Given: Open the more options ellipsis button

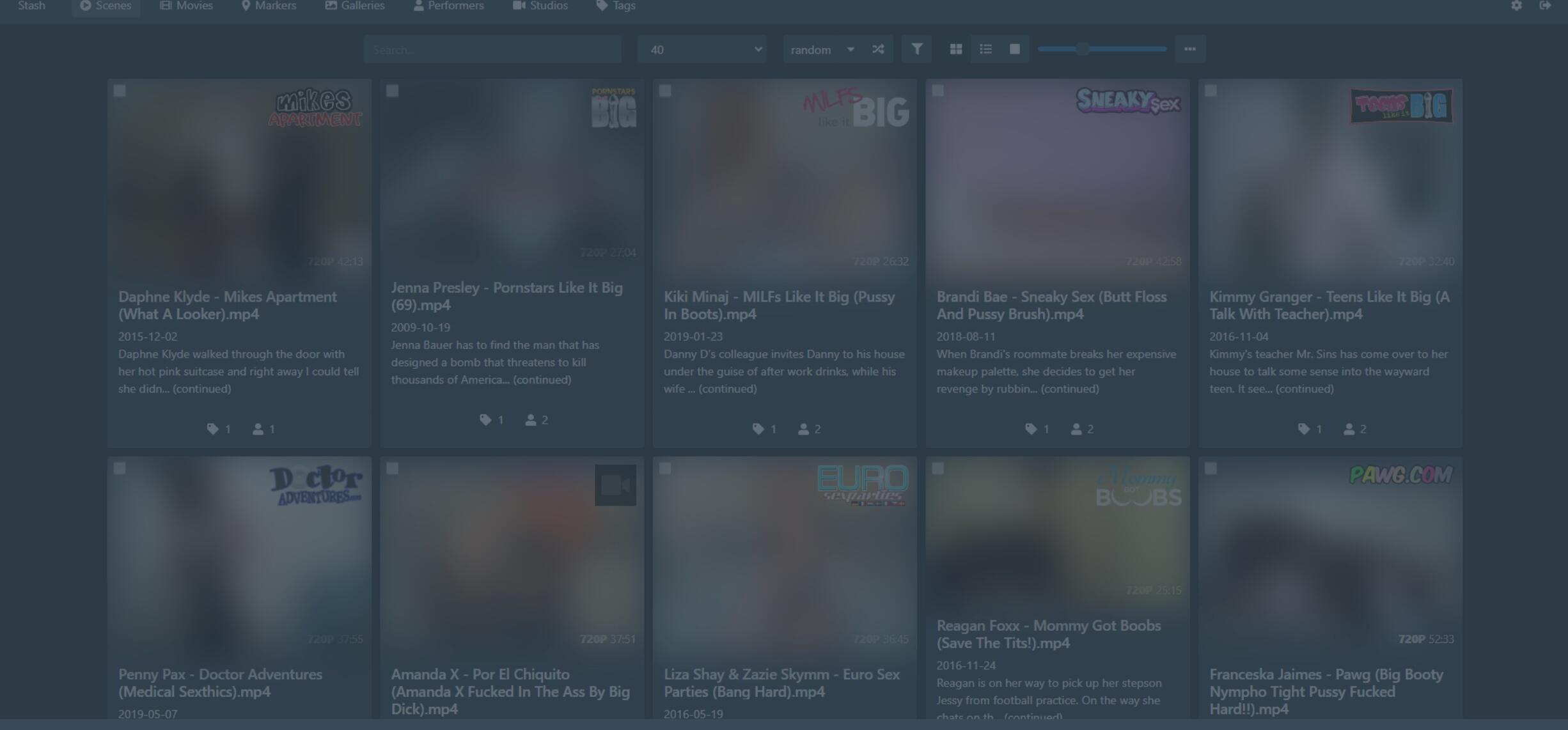Looking at the screenshot, I should tap(1189, 49).
